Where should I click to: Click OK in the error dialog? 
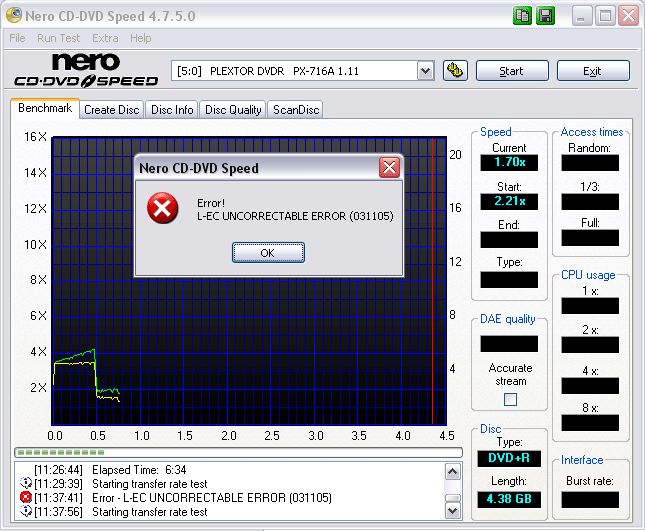[x=268, y=253]
